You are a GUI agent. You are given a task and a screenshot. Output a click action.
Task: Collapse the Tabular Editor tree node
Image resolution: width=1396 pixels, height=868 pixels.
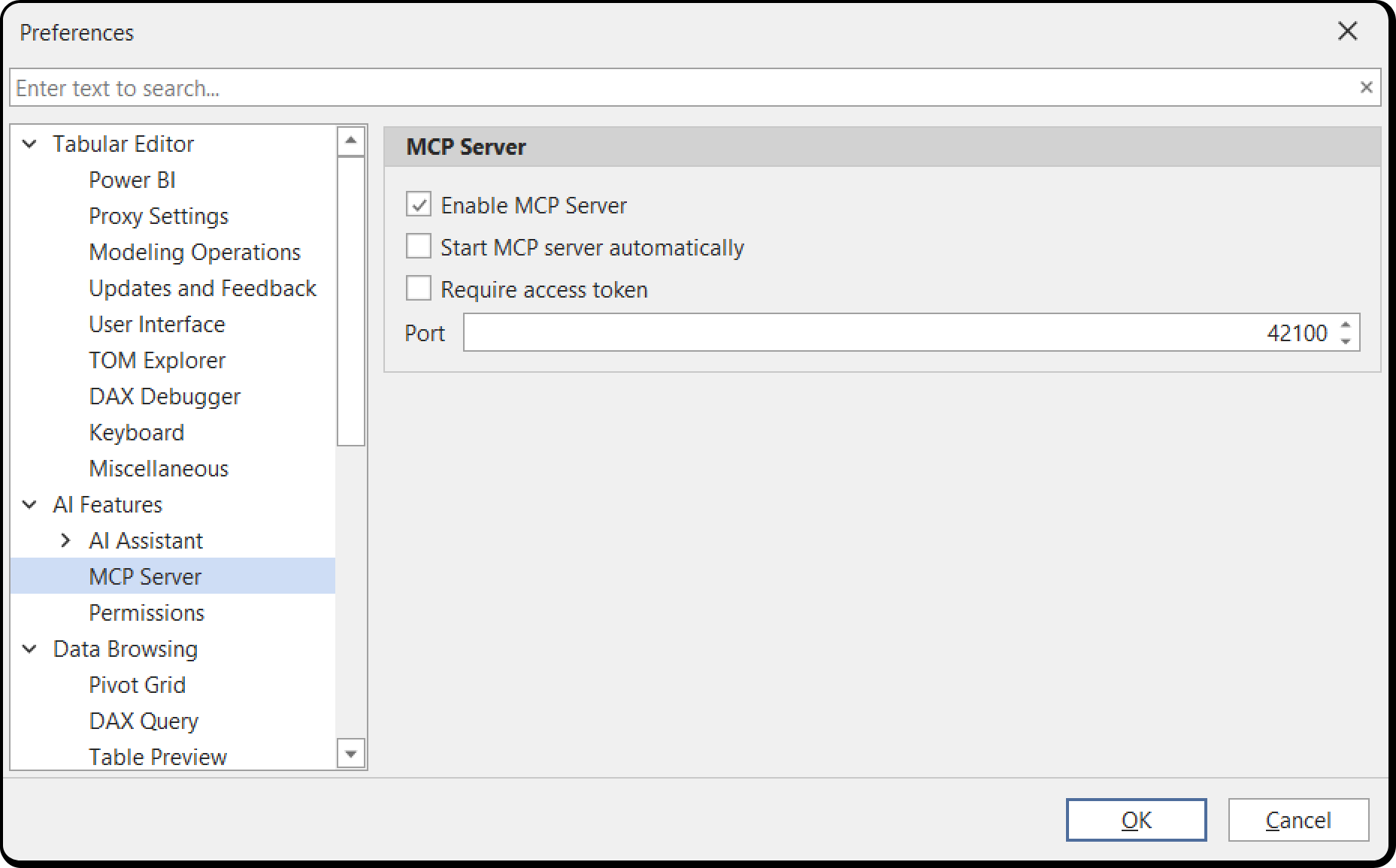click(x=30, y=144)
